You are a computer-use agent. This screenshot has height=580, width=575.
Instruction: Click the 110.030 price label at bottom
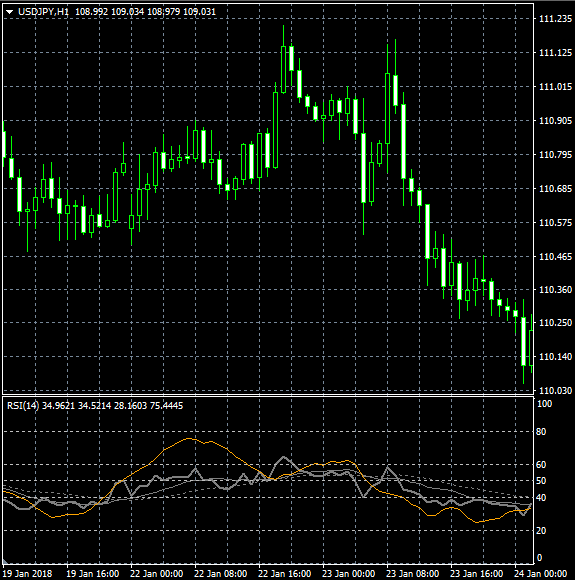(x=555, y=390)
